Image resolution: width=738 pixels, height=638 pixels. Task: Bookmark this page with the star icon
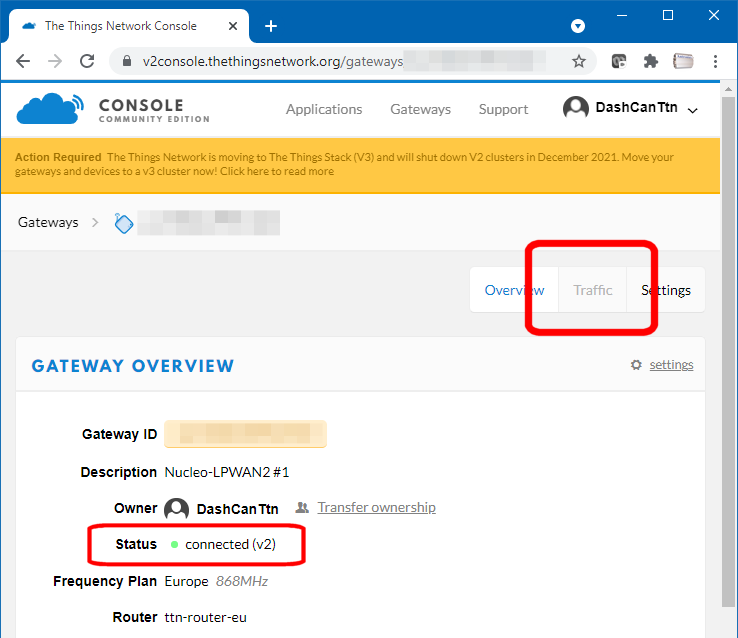pyautogui.click(x=578, y=61)
